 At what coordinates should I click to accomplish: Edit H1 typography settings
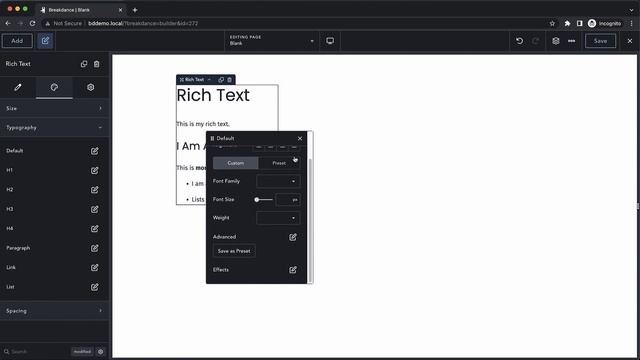click(94, 170)
